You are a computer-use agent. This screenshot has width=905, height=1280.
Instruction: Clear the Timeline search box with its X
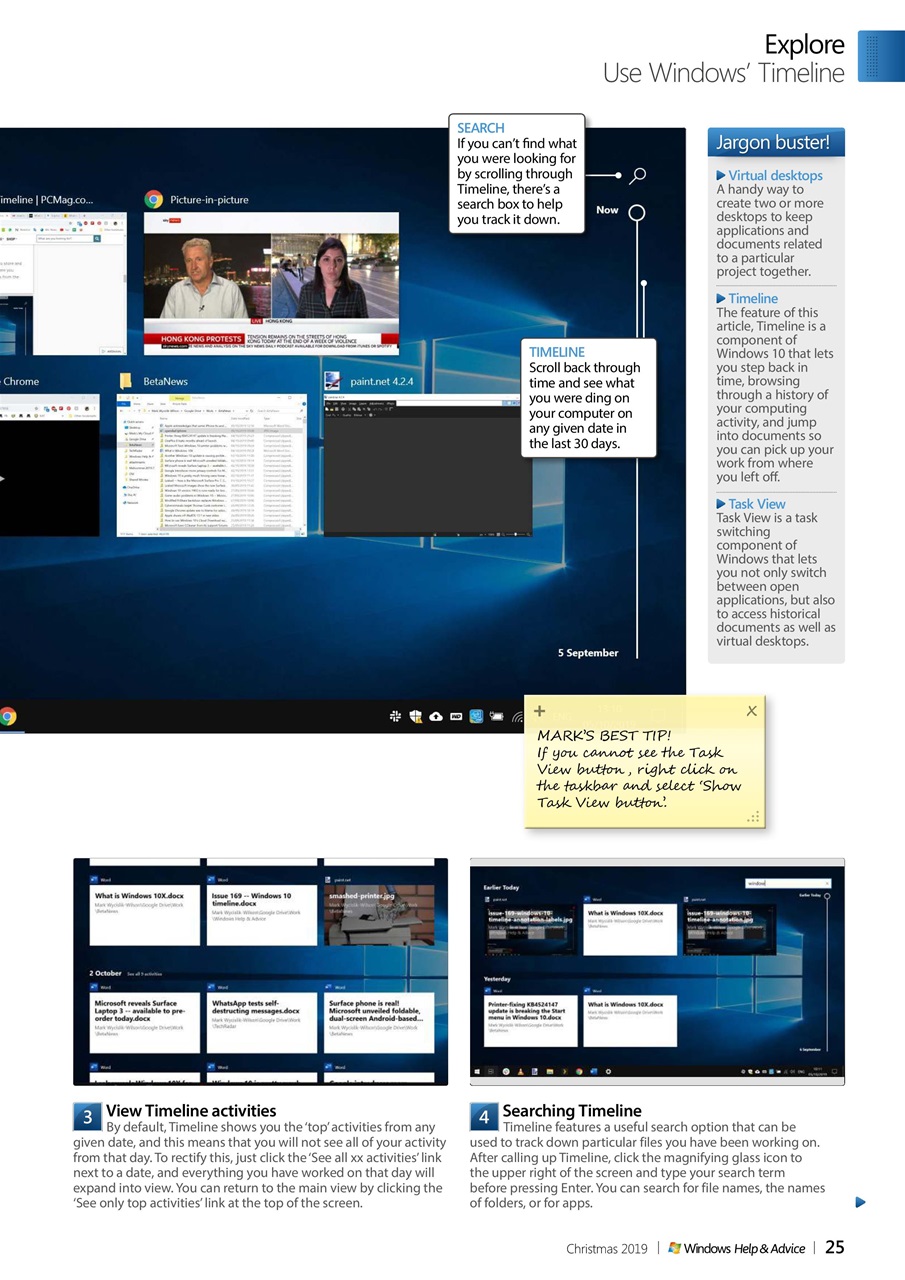tap(827, 883)
